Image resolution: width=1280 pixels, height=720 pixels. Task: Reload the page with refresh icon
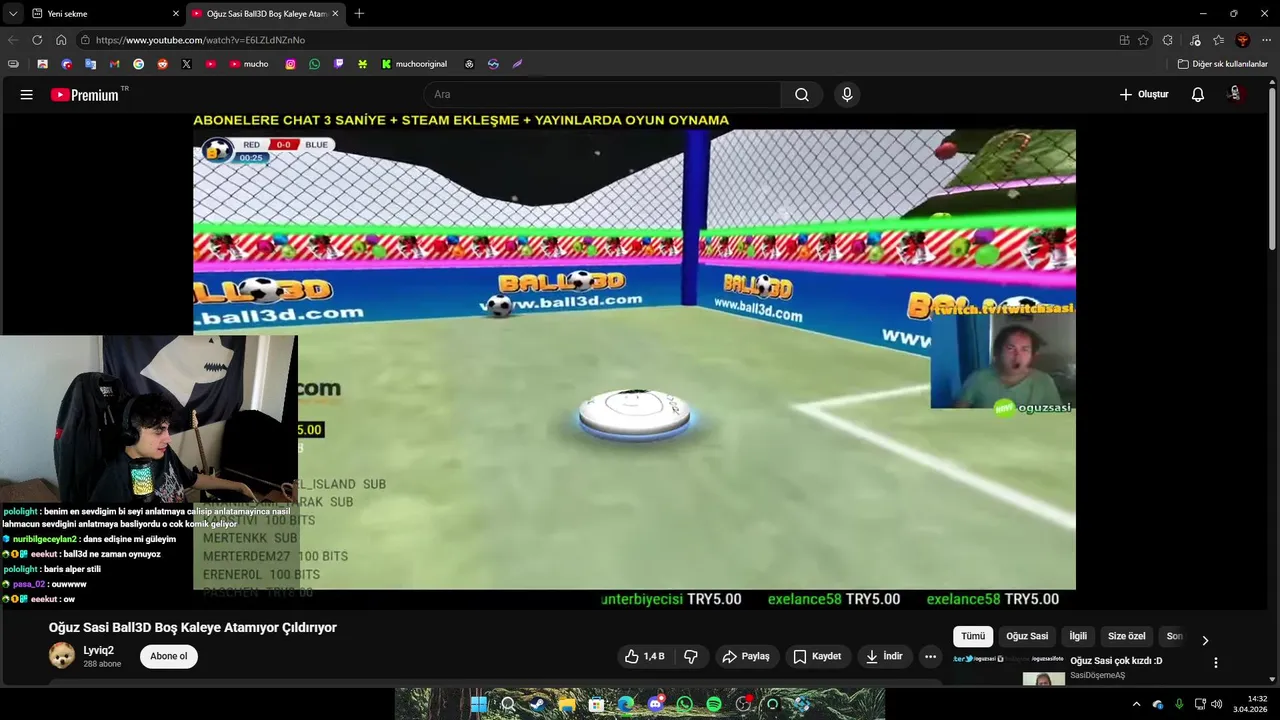pos(37,40)
